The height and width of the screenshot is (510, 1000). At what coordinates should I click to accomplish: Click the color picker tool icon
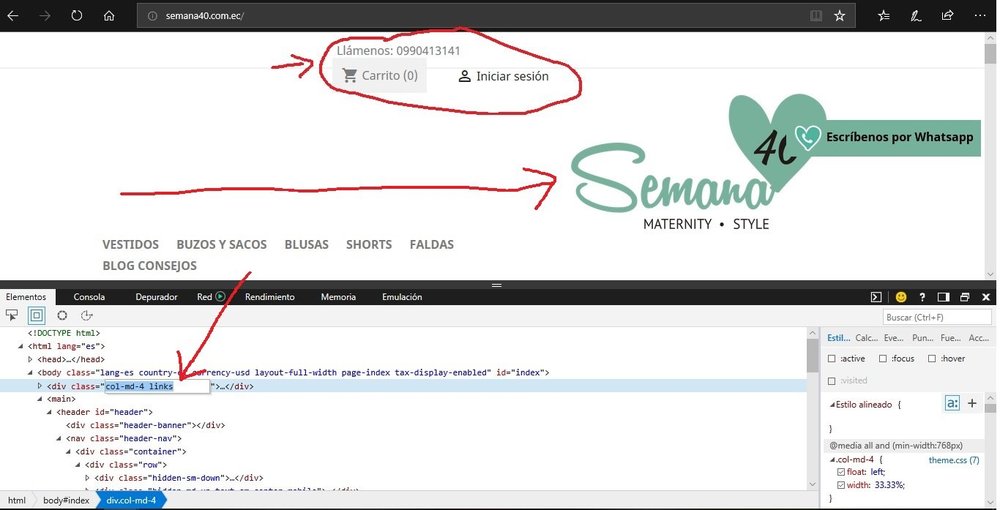click(x=62, y=315)
